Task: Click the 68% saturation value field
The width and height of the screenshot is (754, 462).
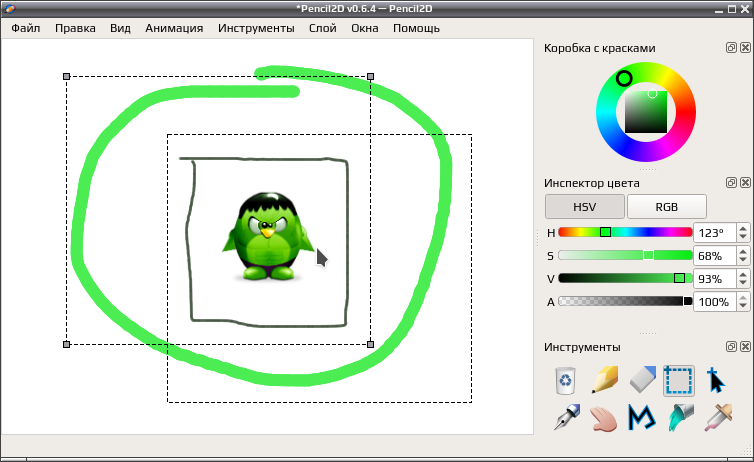Action: point(715,256)
